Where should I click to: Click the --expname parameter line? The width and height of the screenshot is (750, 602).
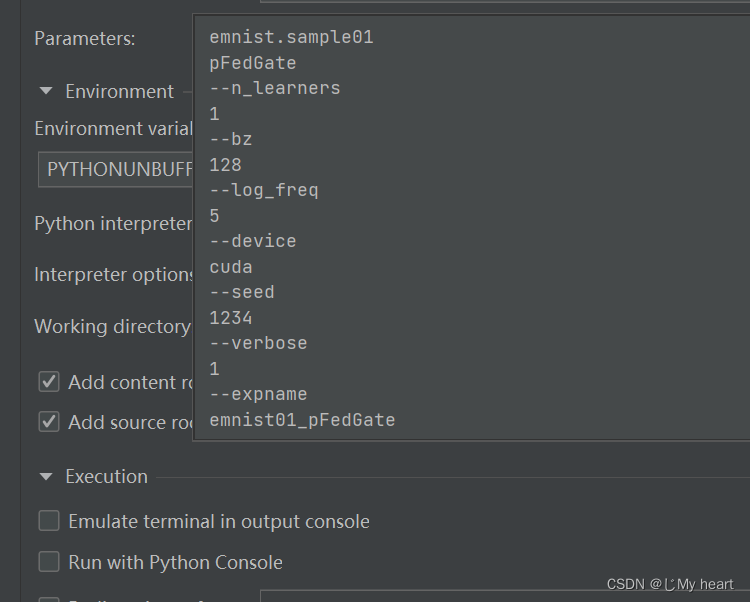(x=258, y=394)
